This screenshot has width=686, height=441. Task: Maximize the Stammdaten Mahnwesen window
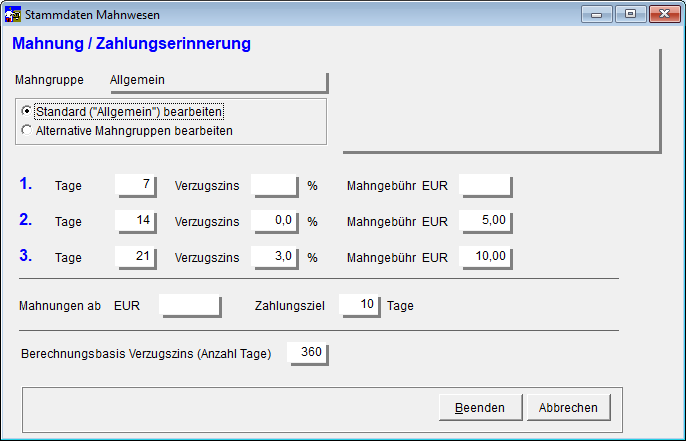tap(630, 14)
